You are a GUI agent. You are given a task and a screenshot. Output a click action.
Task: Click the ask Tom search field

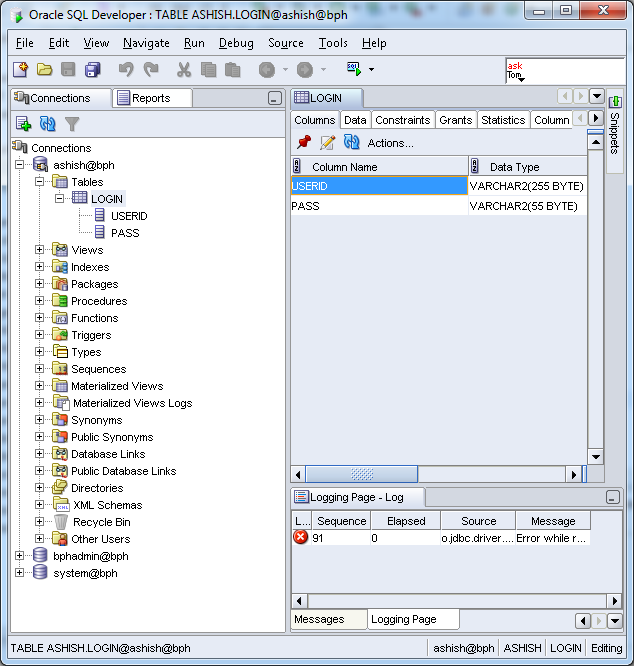(565, 71)
